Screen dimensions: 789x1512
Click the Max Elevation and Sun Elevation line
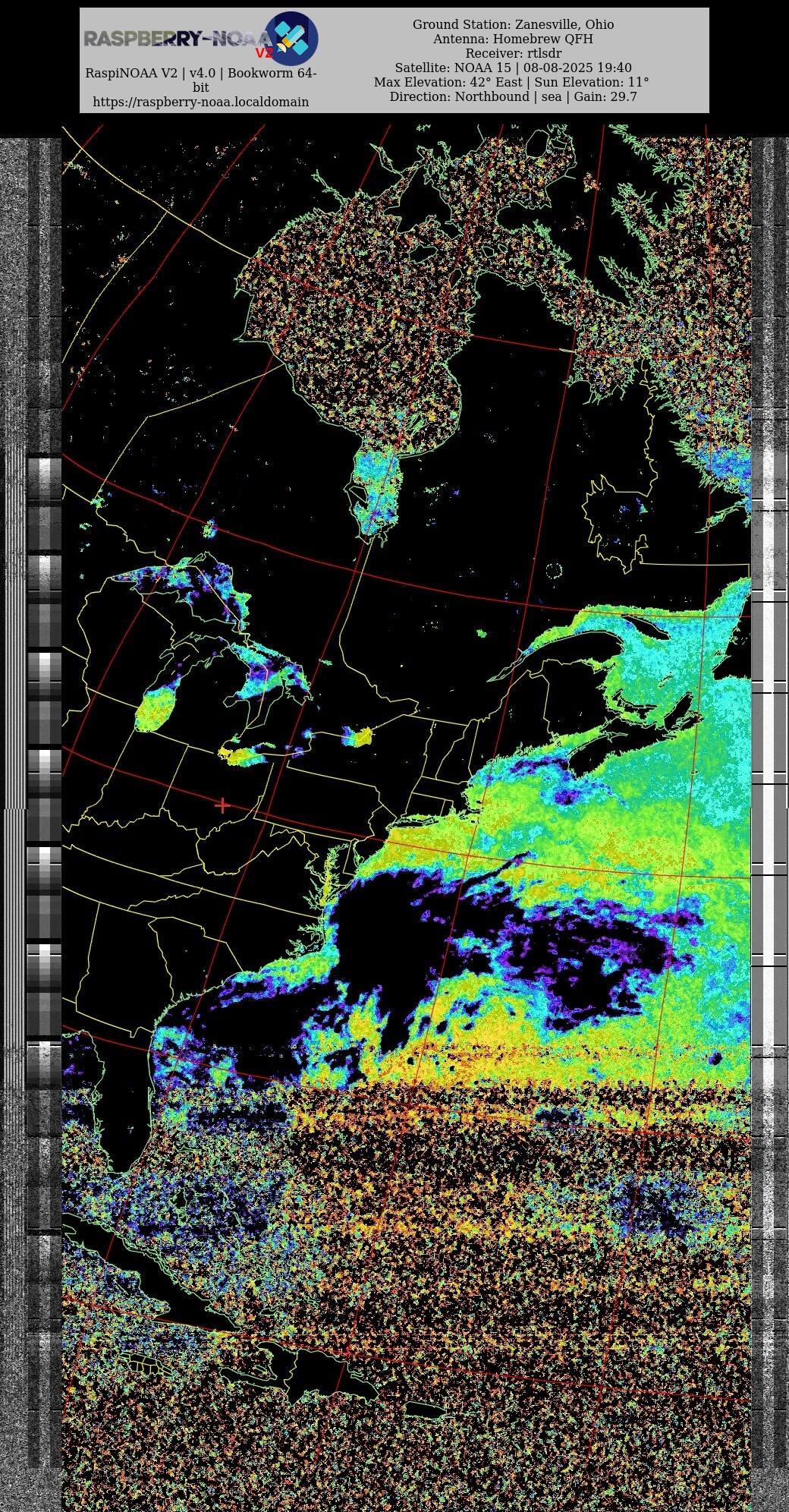pyautogui.click(x=511, y=82)
